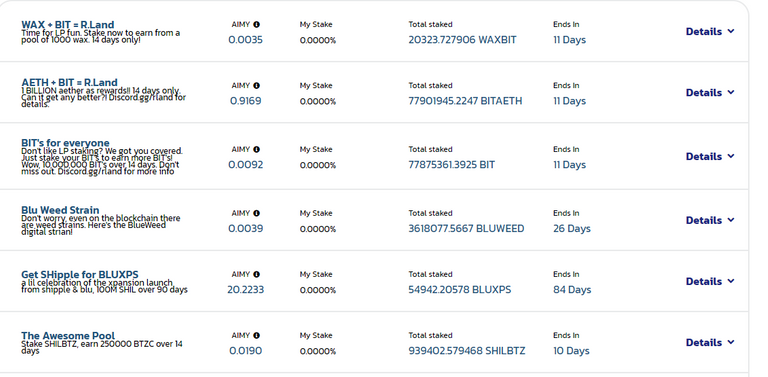Expand Details for The Awesome Pool
The image size is (768, 377).
click(x=710, y=343)
